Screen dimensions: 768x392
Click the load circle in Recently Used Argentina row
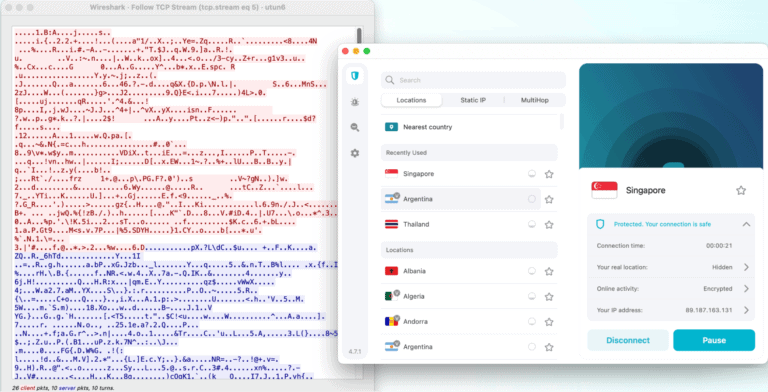click(531, 199)
